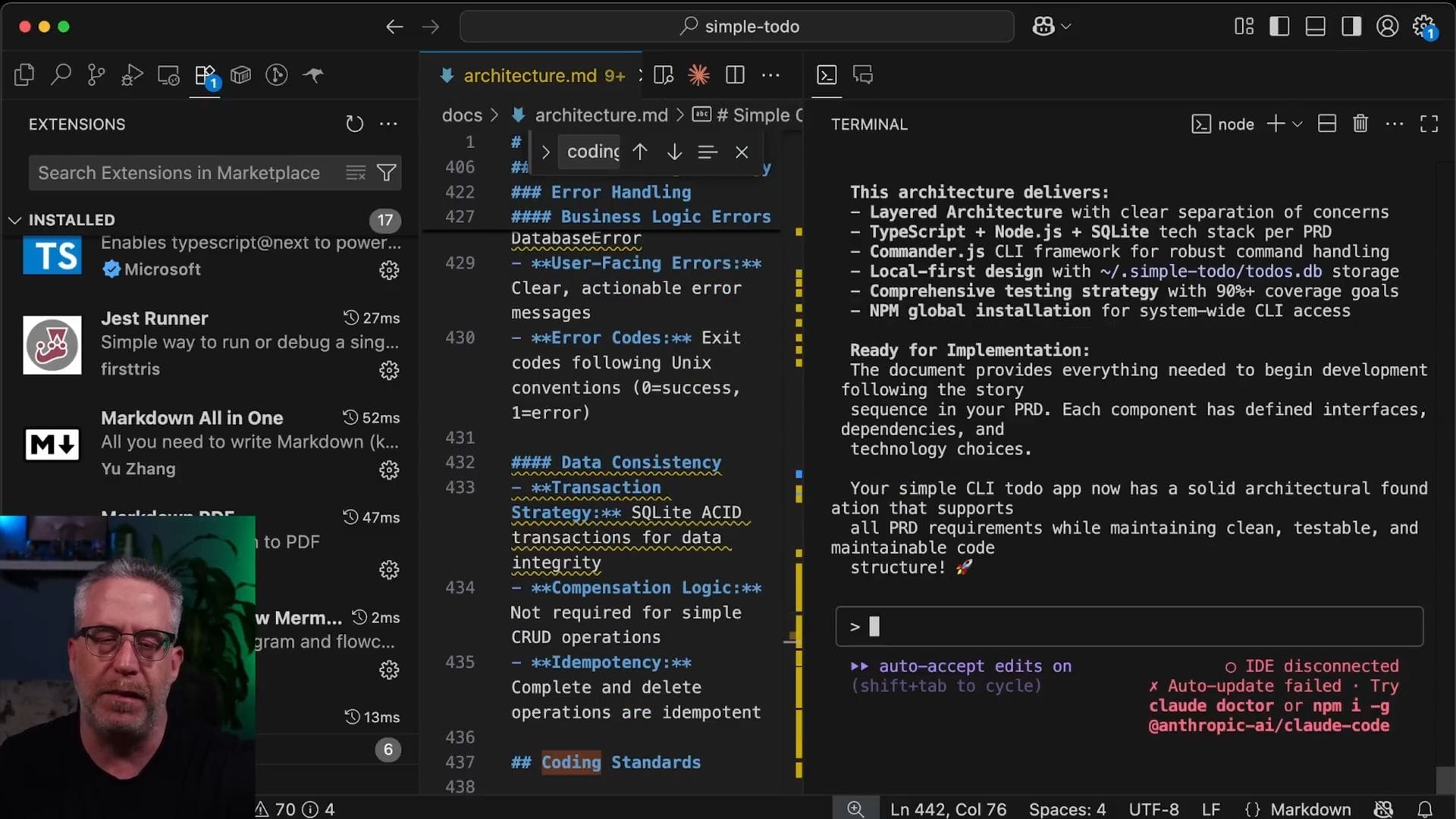Screen dimensions: 1456x819
Task: Toggle the secondary side bar
Action: coord(1351,27)
